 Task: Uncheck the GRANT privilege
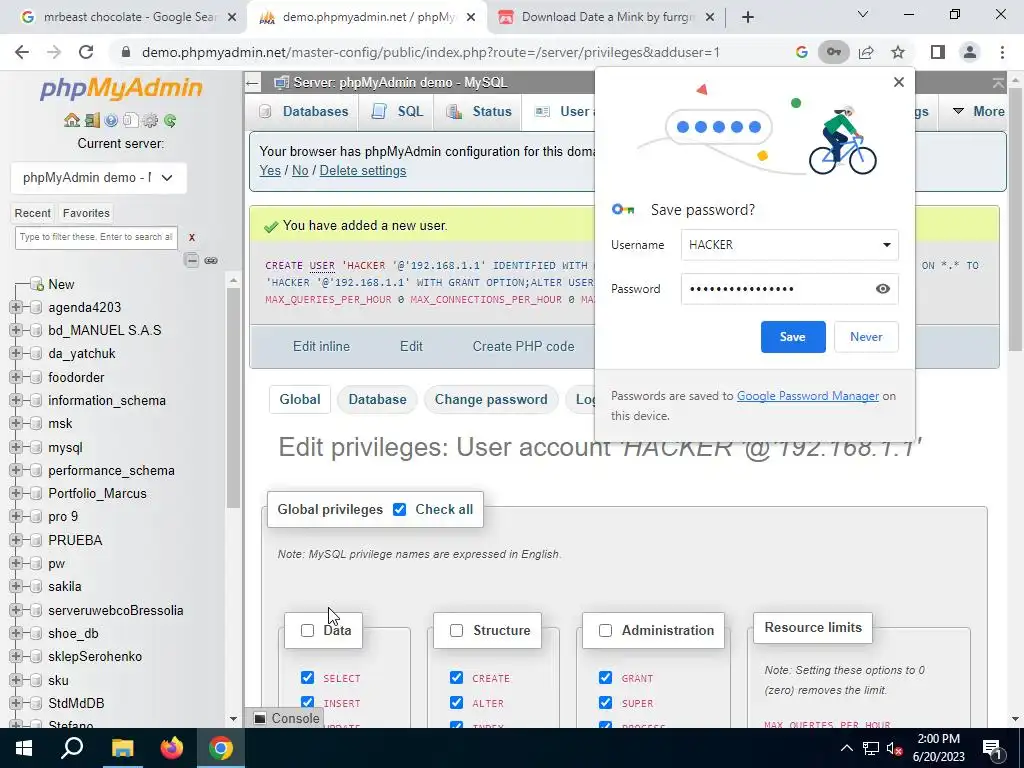(x=605, y=677)
